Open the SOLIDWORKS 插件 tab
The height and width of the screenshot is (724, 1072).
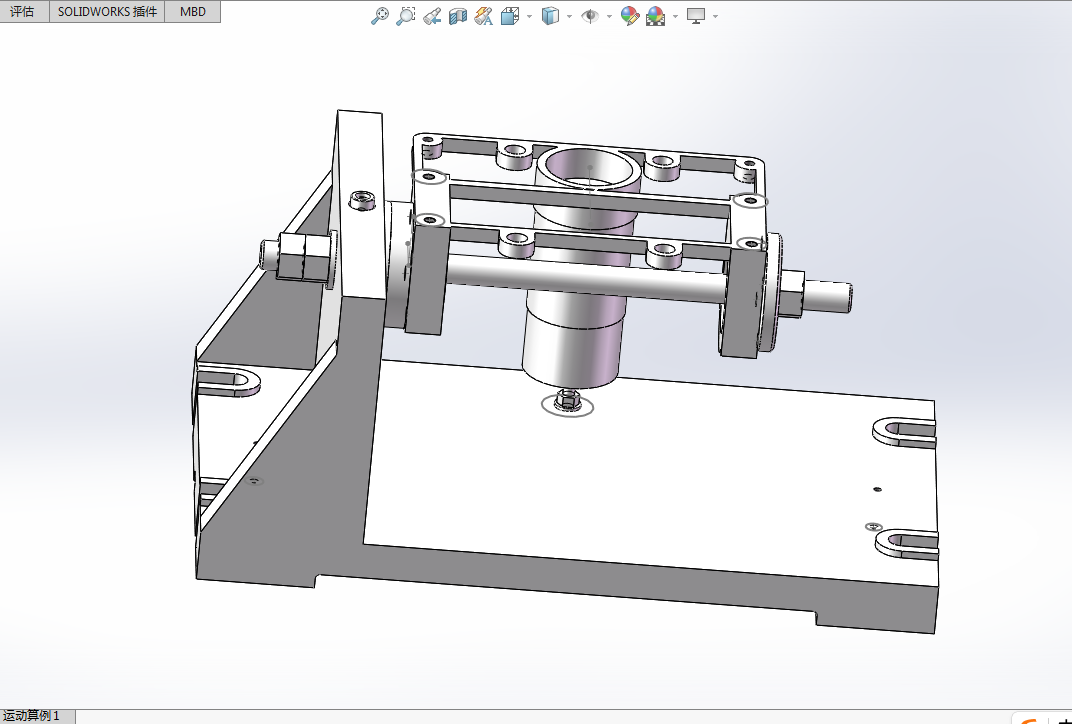107,12
